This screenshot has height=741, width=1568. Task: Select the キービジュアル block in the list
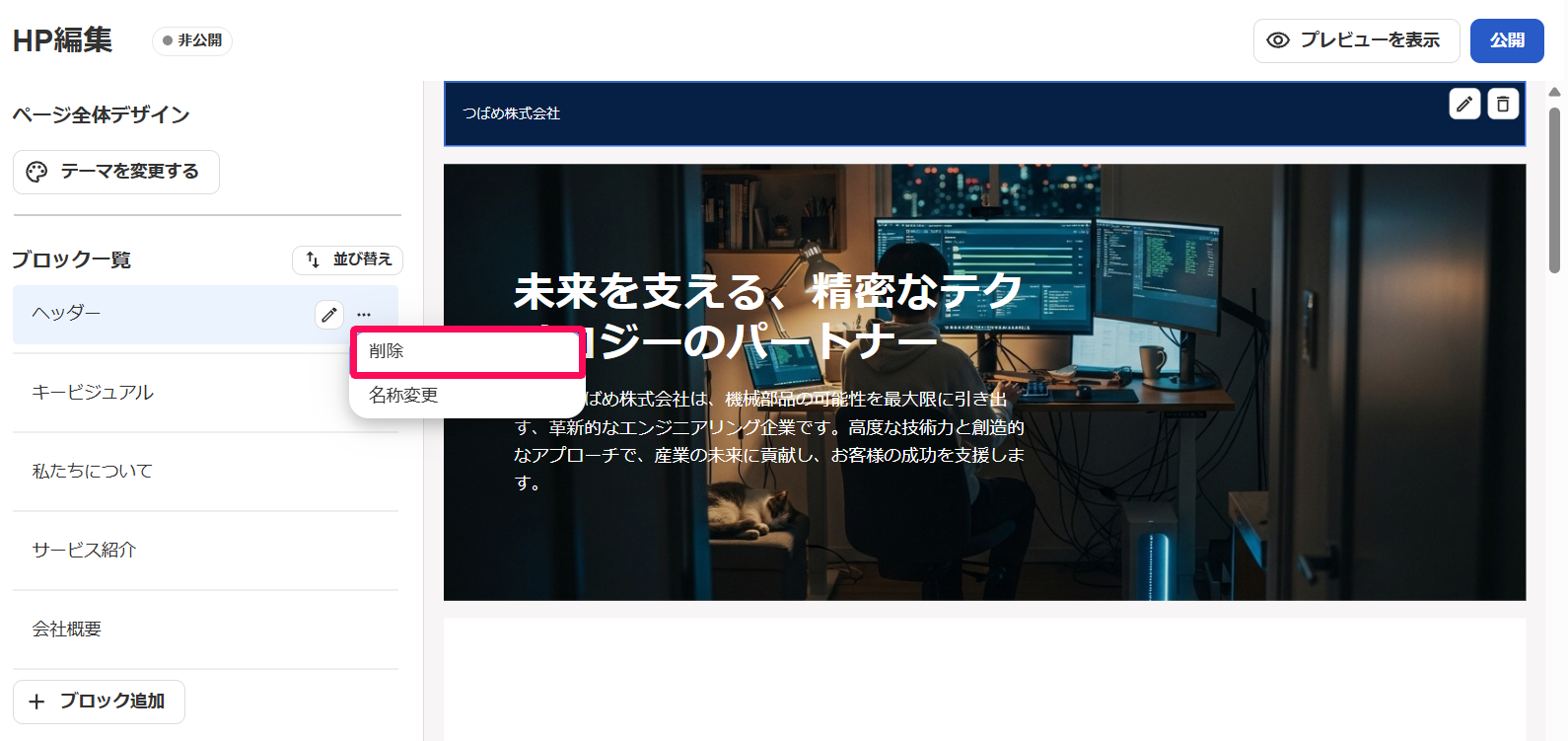(x=205, y=393)
